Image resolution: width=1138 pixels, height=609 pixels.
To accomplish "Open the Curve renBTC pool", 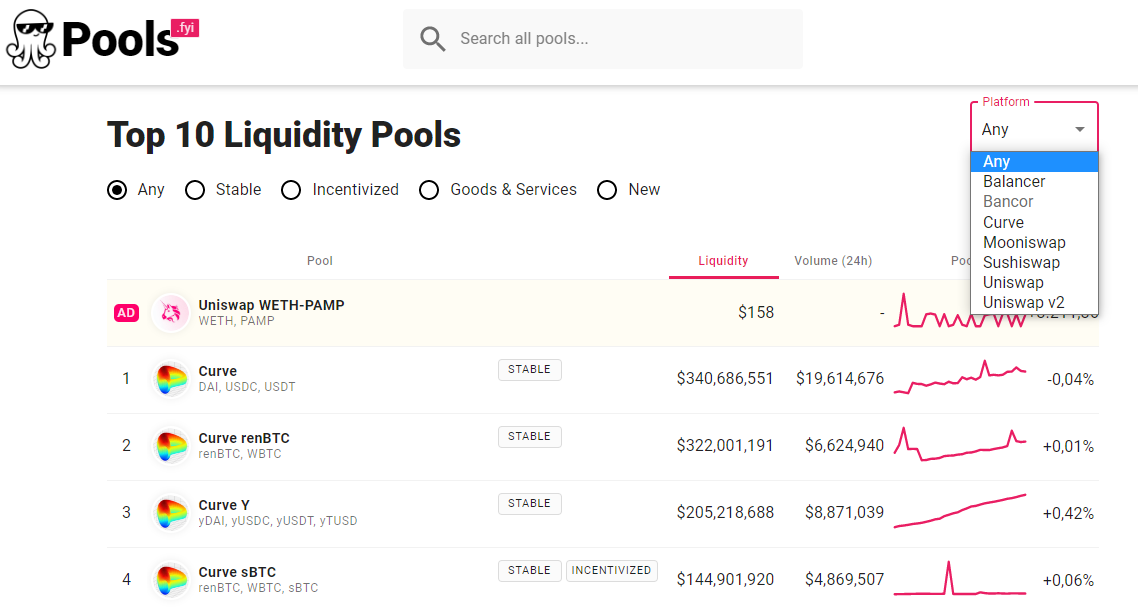I will click(x=244, y=438).
